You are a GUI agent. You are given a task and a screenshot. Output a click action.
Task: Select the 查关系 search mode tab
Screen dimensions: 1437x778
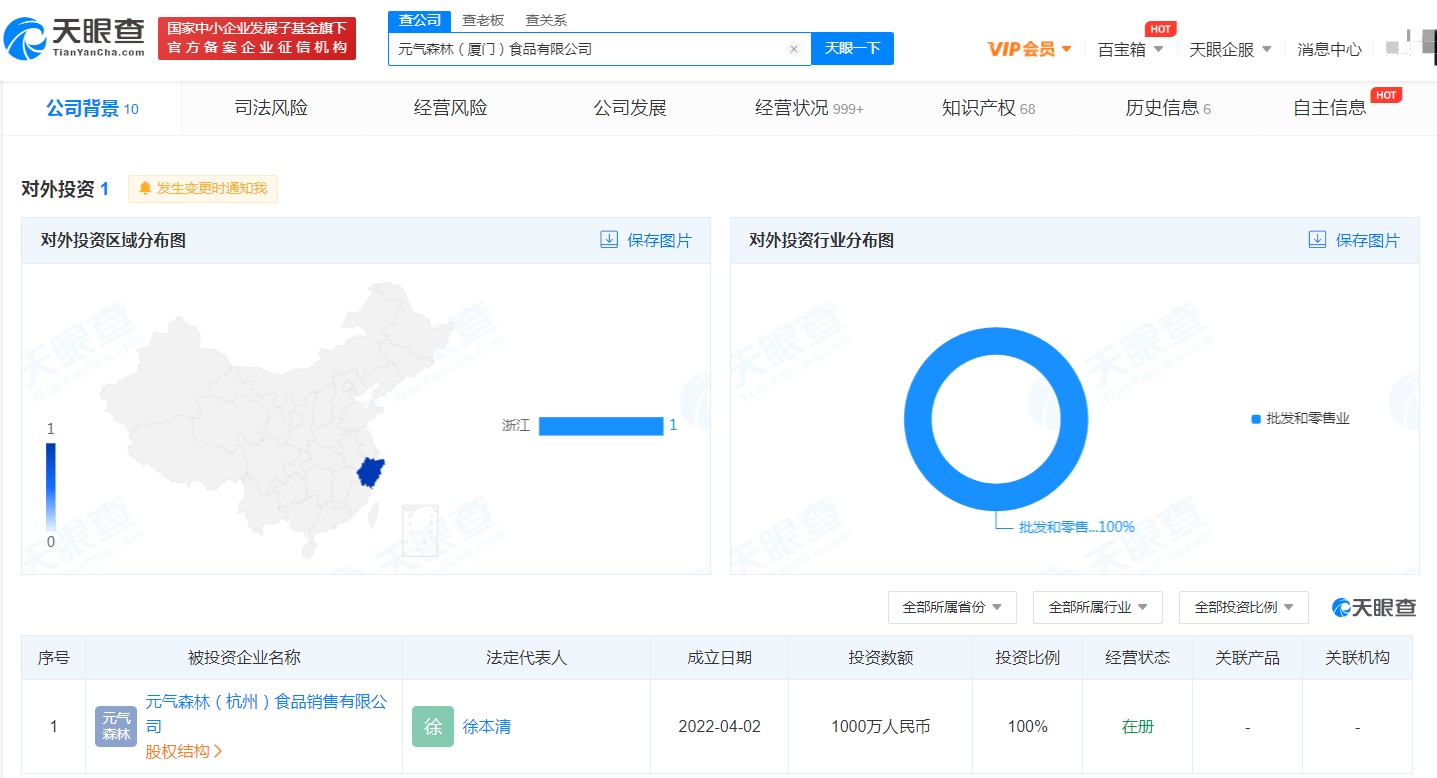tap(546, 20)
